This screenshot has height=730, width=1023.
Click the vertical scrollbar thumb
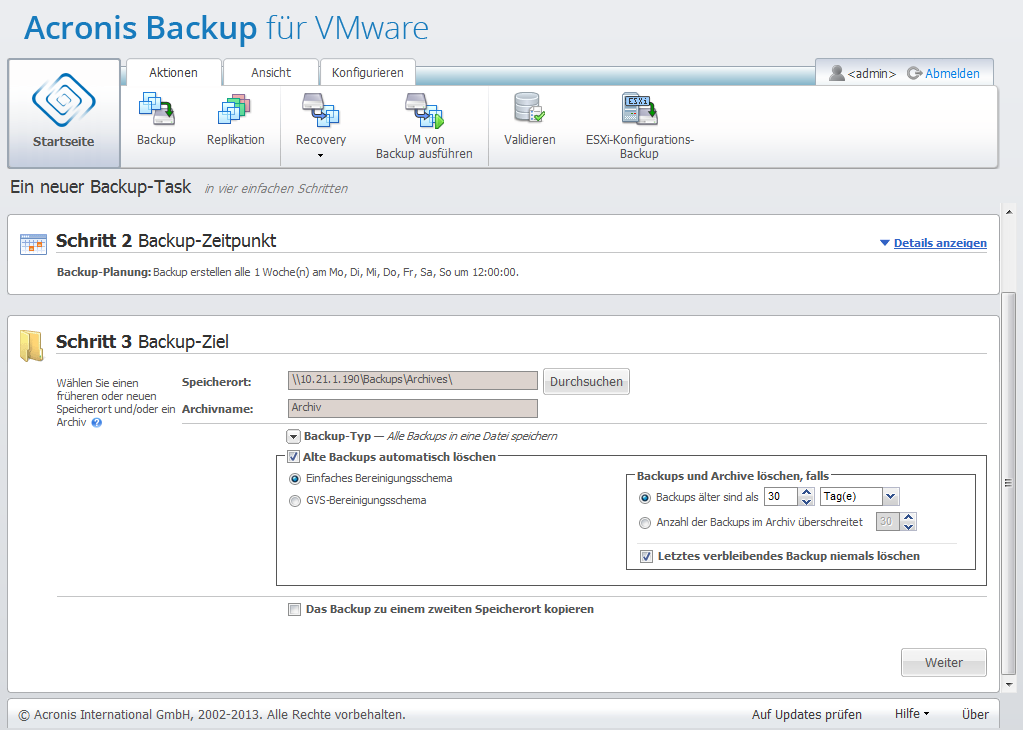click(x=1009, y=483)
